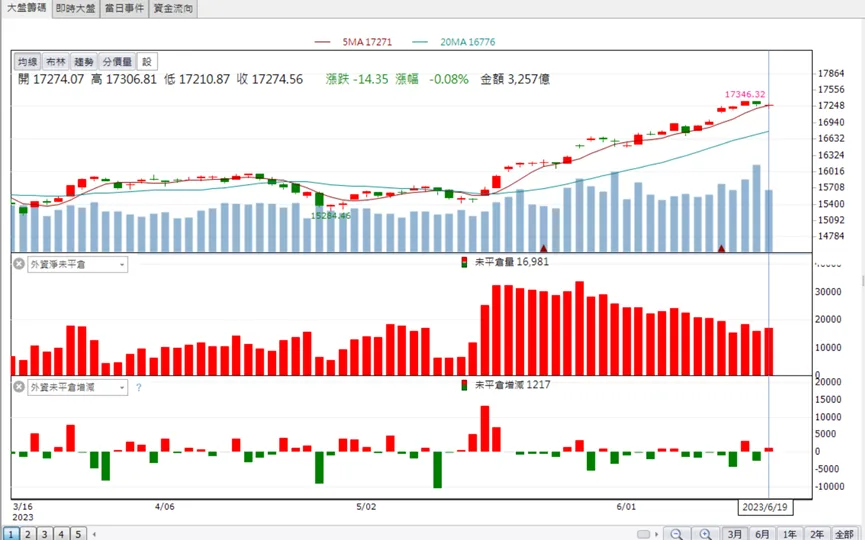This screenshot has height=540, width=865.
Task: Click the 2023/6/19 date label
Action: coord(765,507)
